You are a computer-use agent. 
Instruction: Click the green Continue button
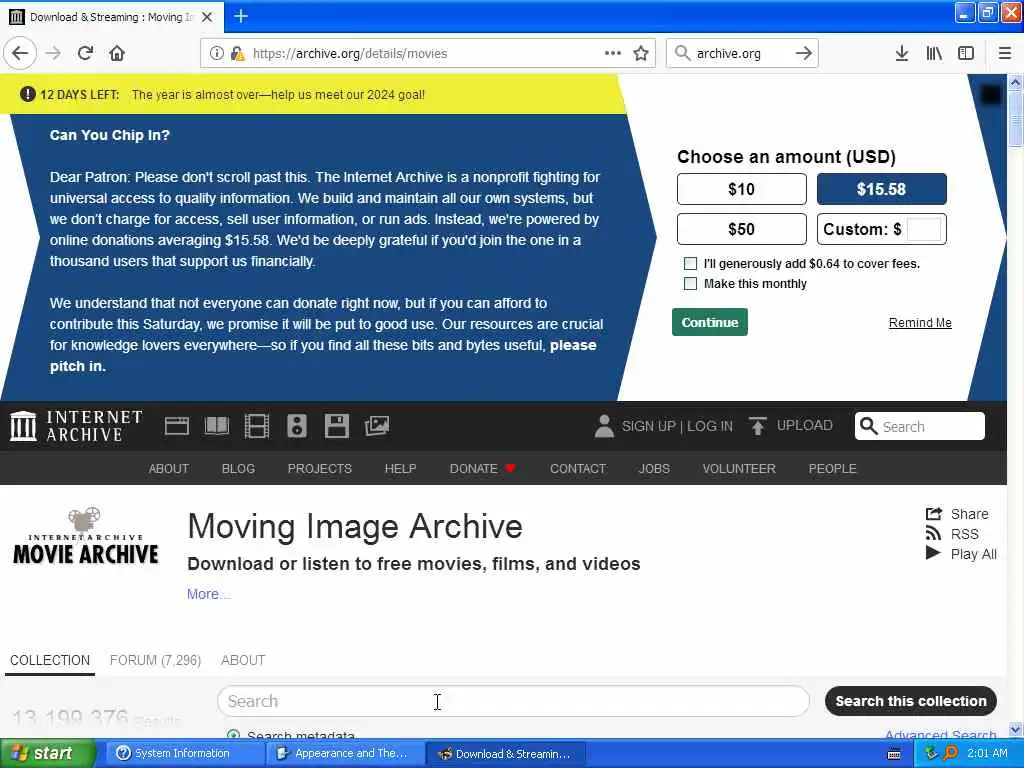click(x=710, y=322)
